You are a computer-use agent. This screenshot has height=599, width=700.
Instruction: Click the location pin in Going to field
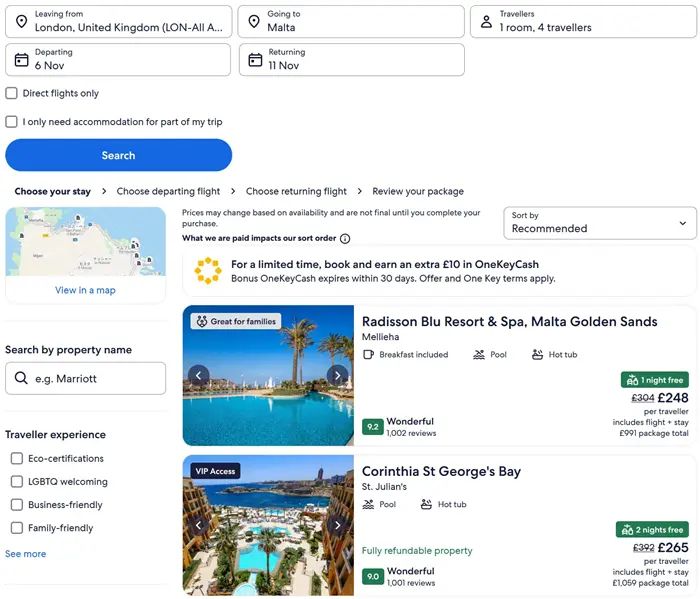(254, 22)
